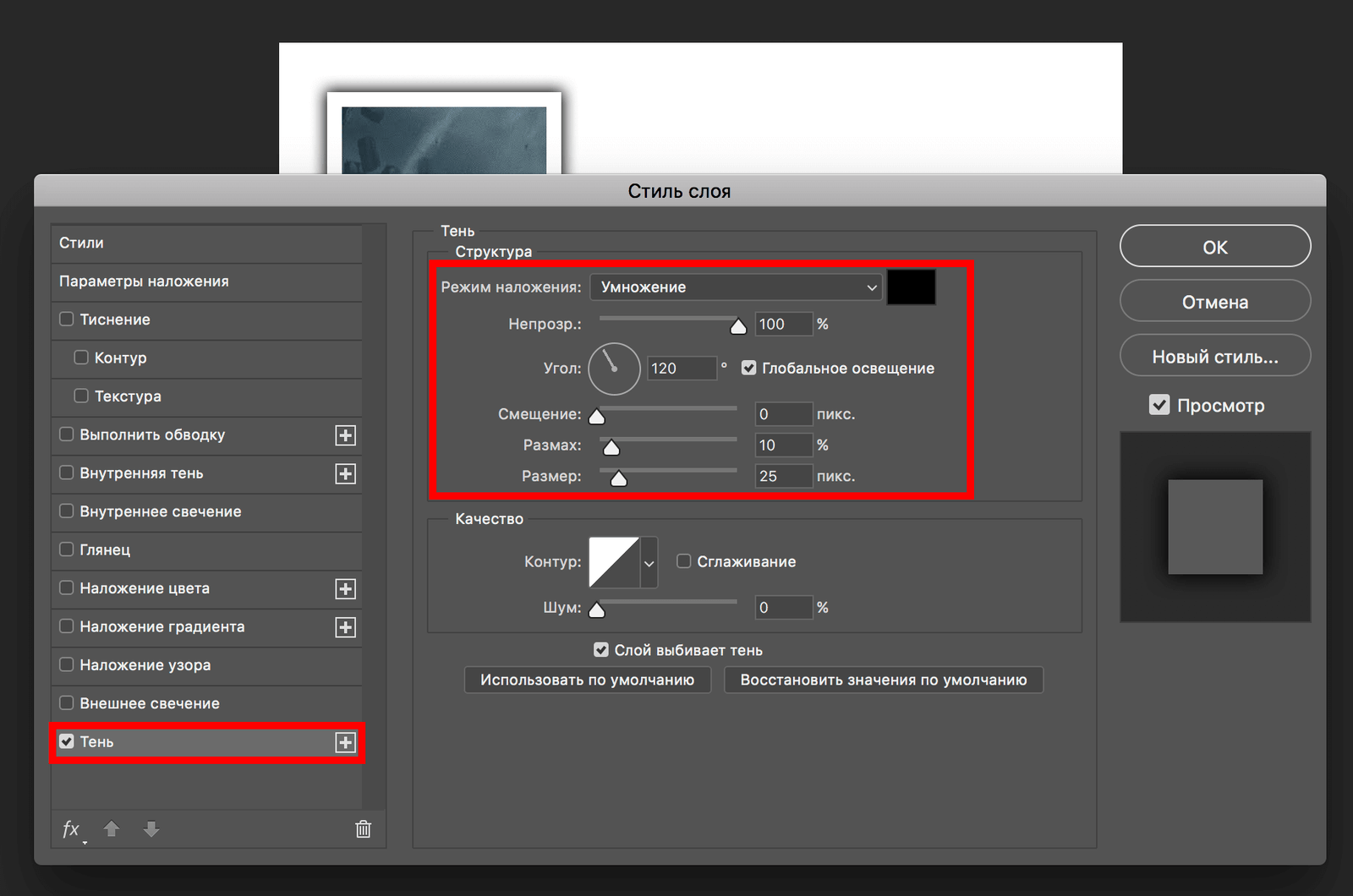
Task: Click the Угол angle input field
Action: click(x=681, y=369)
